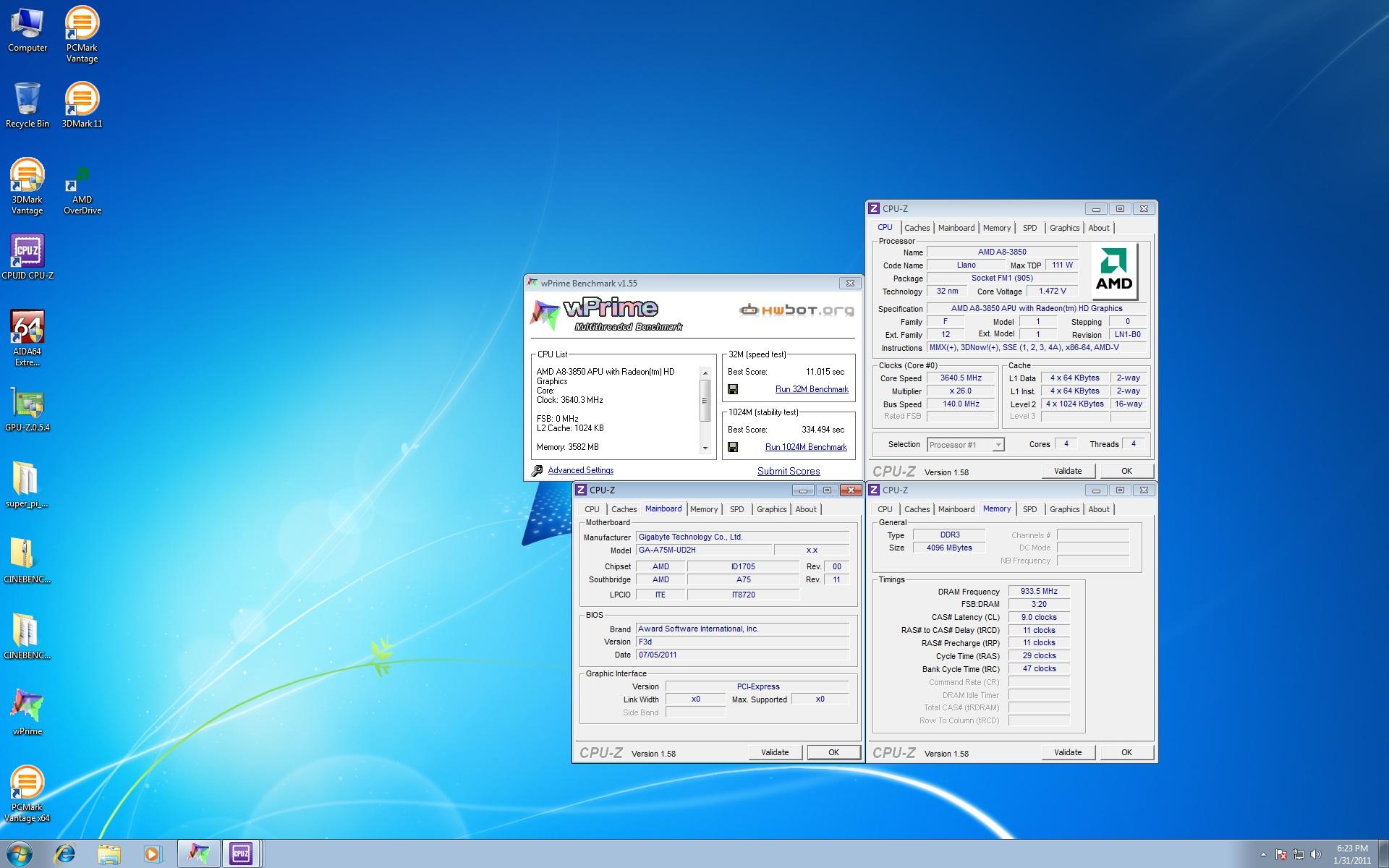Open wPrime Advanced Settings link
Image resolution: width=1389 pixels, height=868 pixels.
[581, 470]
